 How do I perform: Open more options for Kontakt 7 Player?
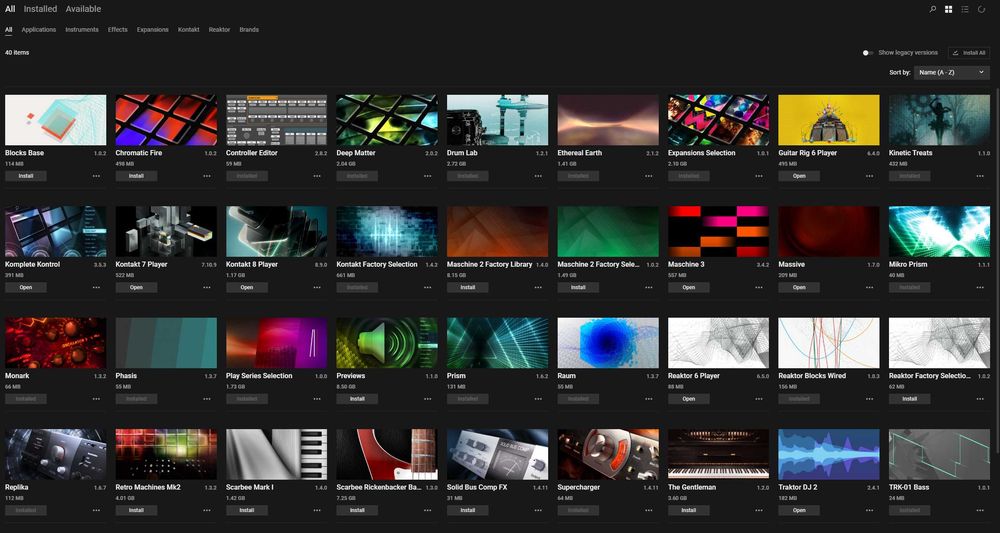point(207,288)
